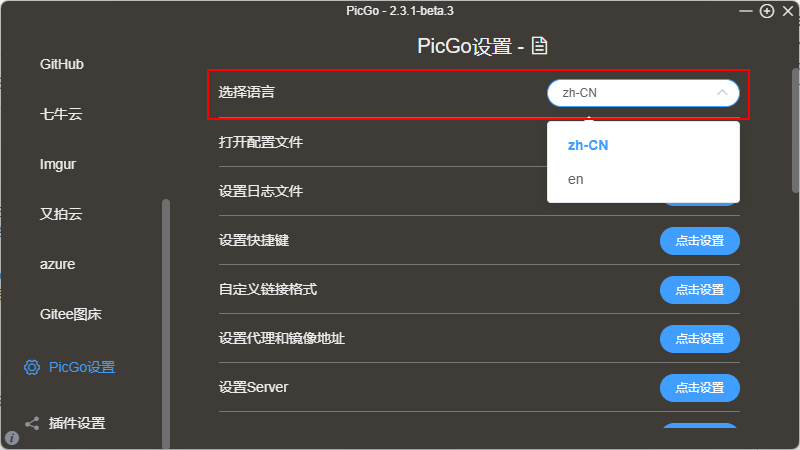Go to 又拍云 settings page
Image resolution: width=800 pixels, height=450 pixels.
pos(61,214)
